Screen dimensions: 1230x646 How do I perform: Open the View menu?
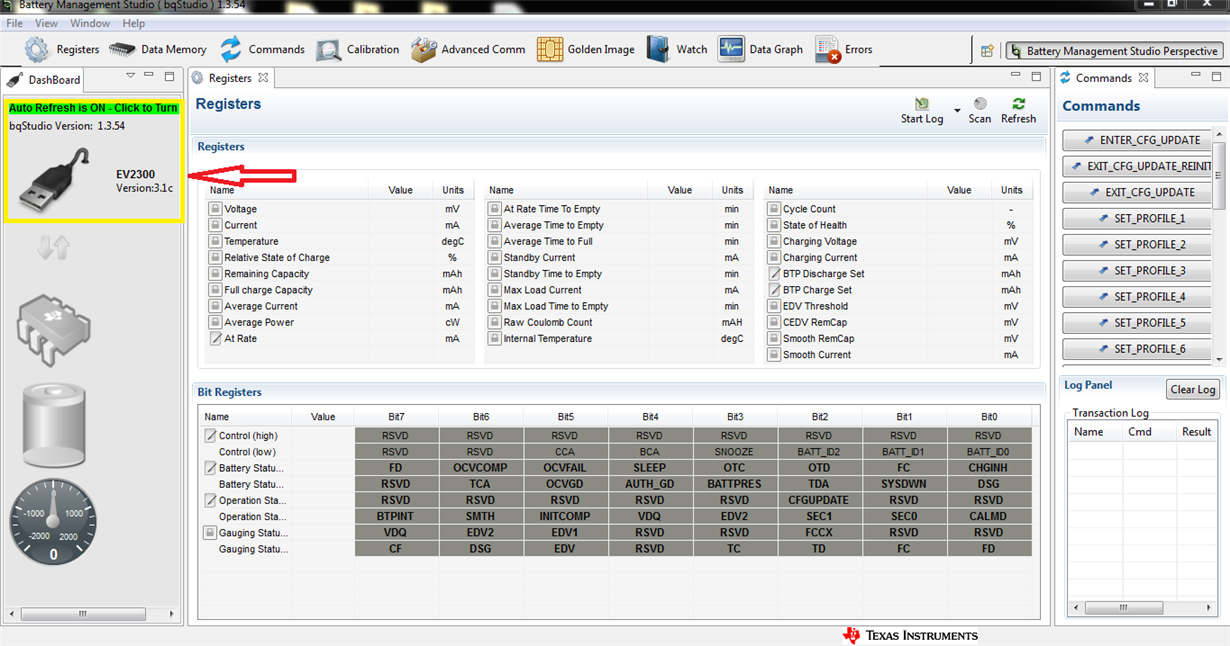pos(46,23)
